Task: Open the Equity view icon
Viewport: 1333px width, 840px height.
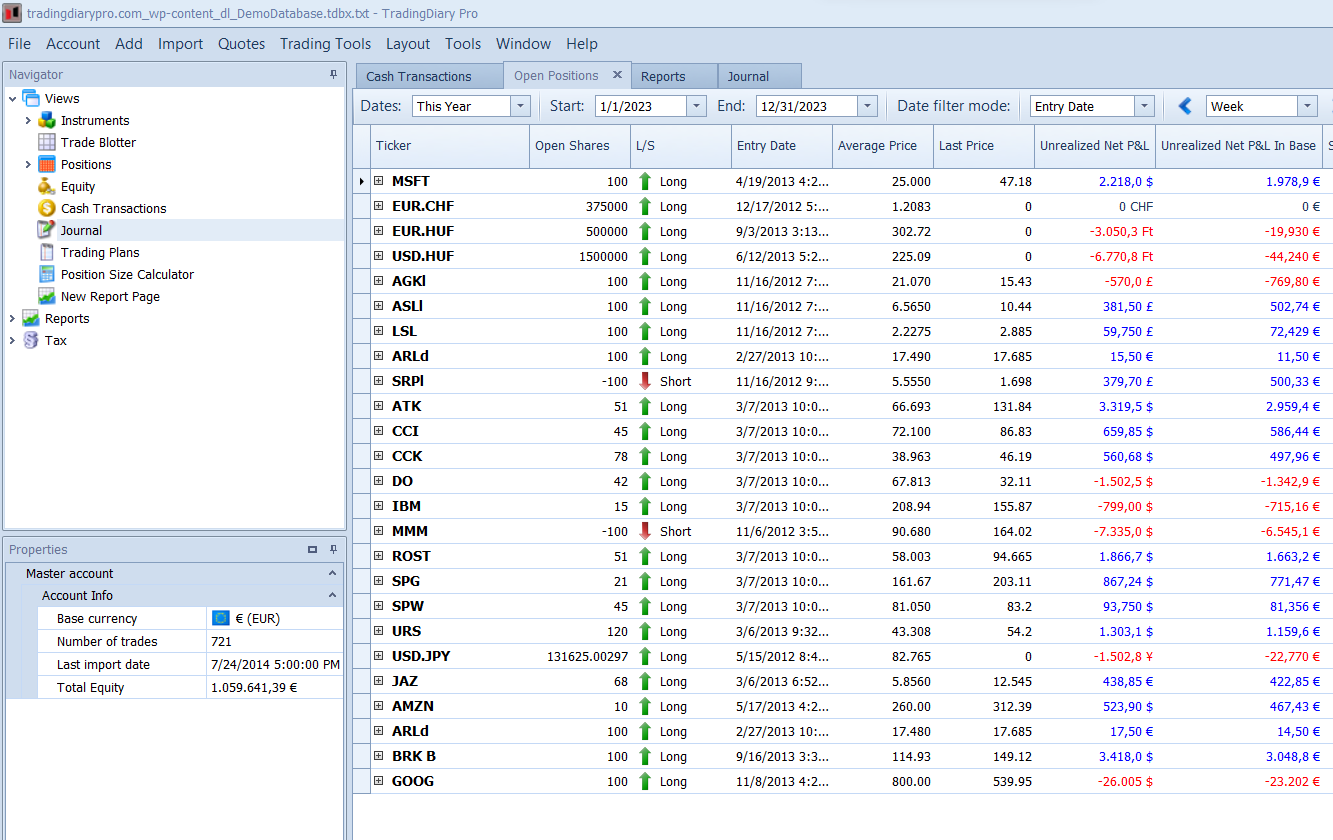Action: point(46,186)
